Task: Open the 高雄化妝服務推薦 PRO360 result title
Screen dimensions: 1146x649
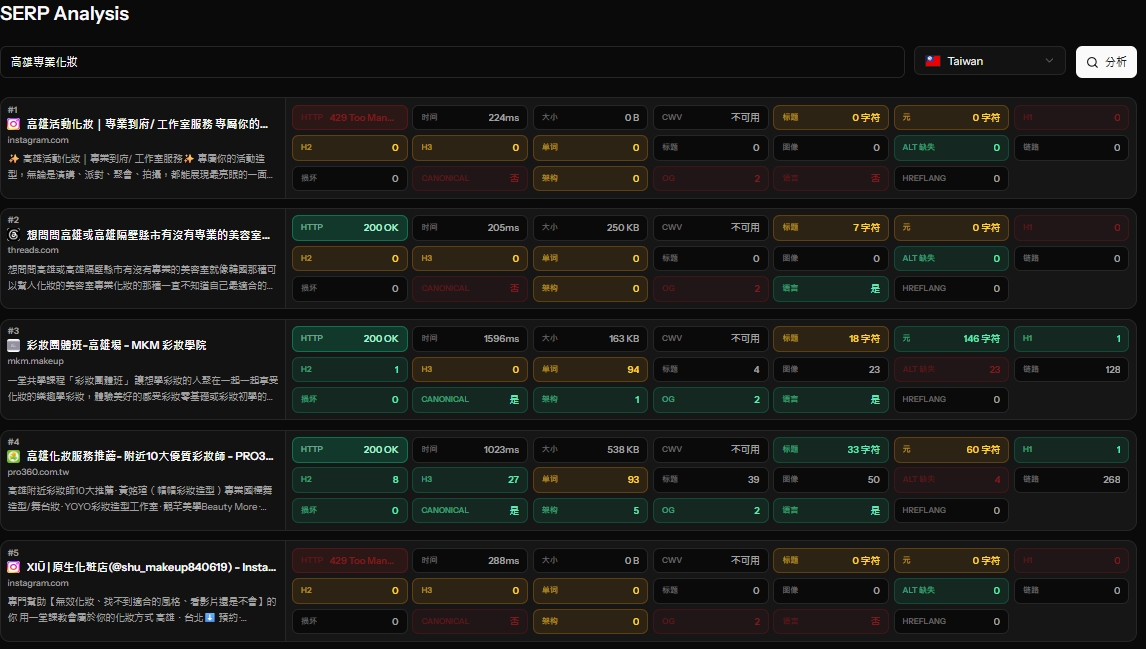Action: 150,456
